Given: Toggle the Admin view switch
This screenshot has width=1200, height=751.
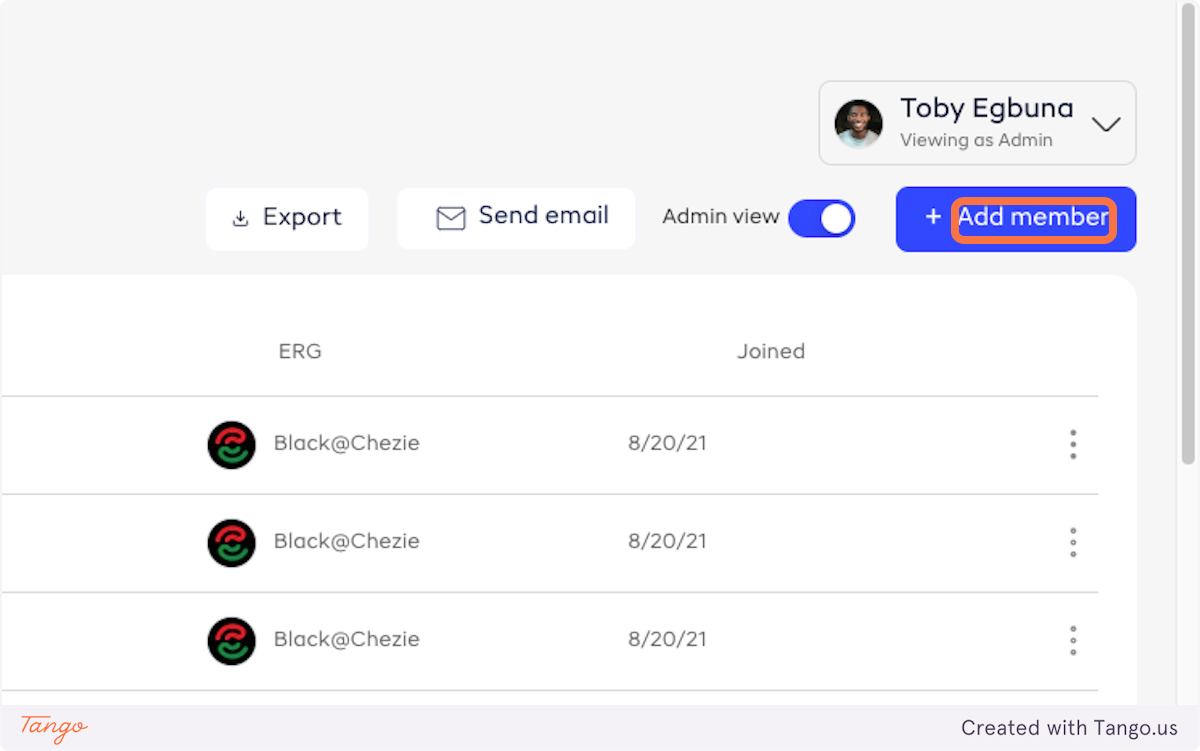Looking at the screenshot, I should [821, 218].
